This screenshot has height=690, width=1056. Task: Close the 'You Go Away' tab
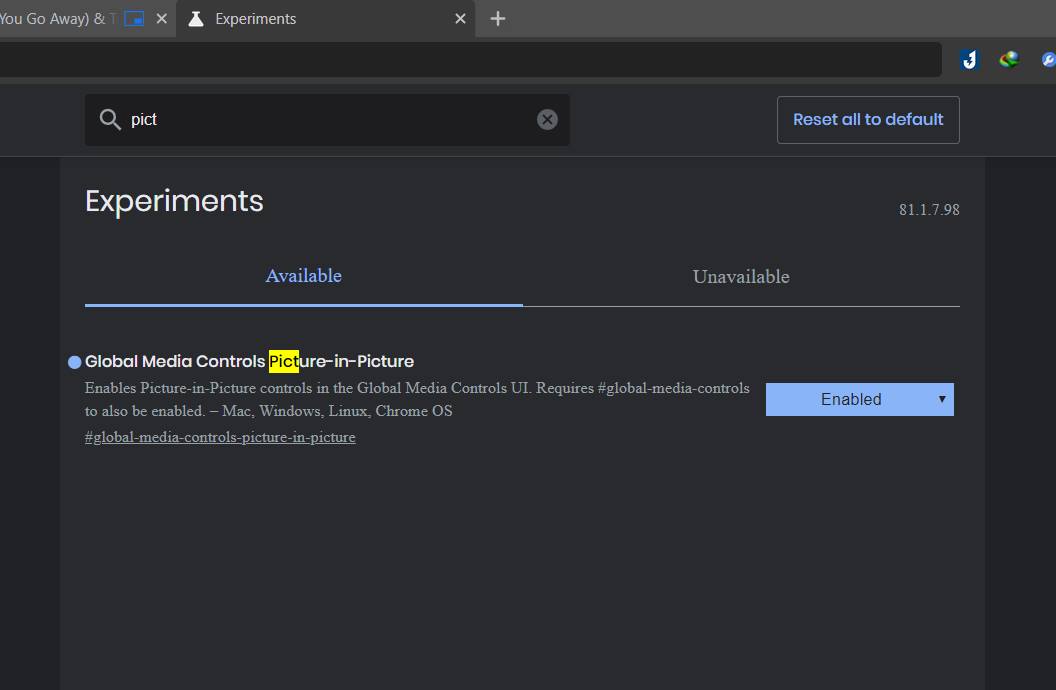coord(162,19)
